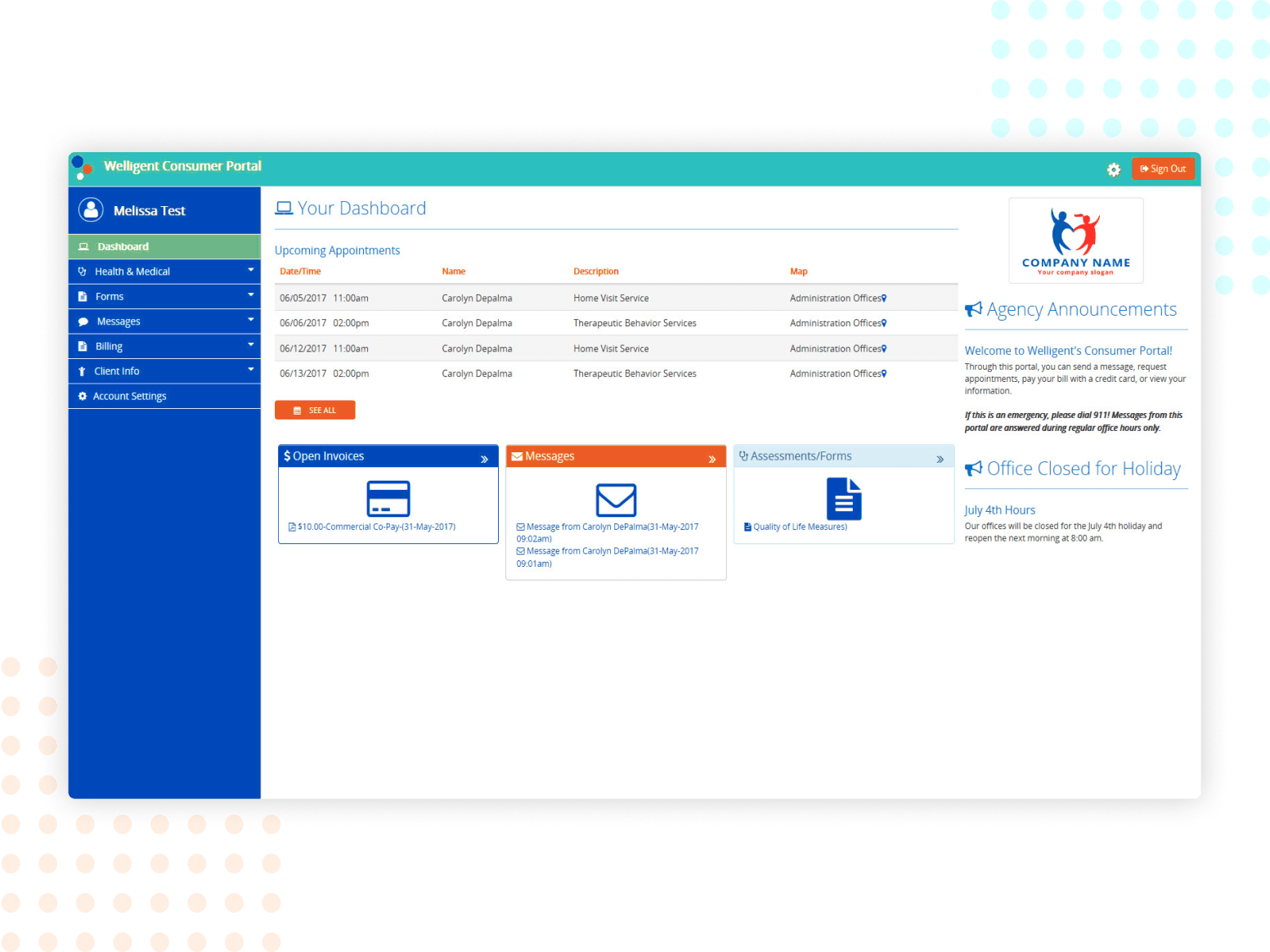
Task: Click the Billing document icon in sidebar
Action: coord(82,347)
